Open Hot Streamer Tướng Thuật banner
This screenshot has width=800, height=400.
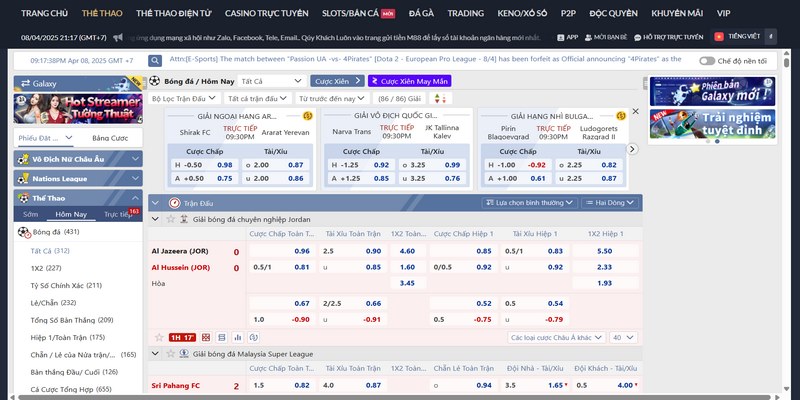coord(78,109)
